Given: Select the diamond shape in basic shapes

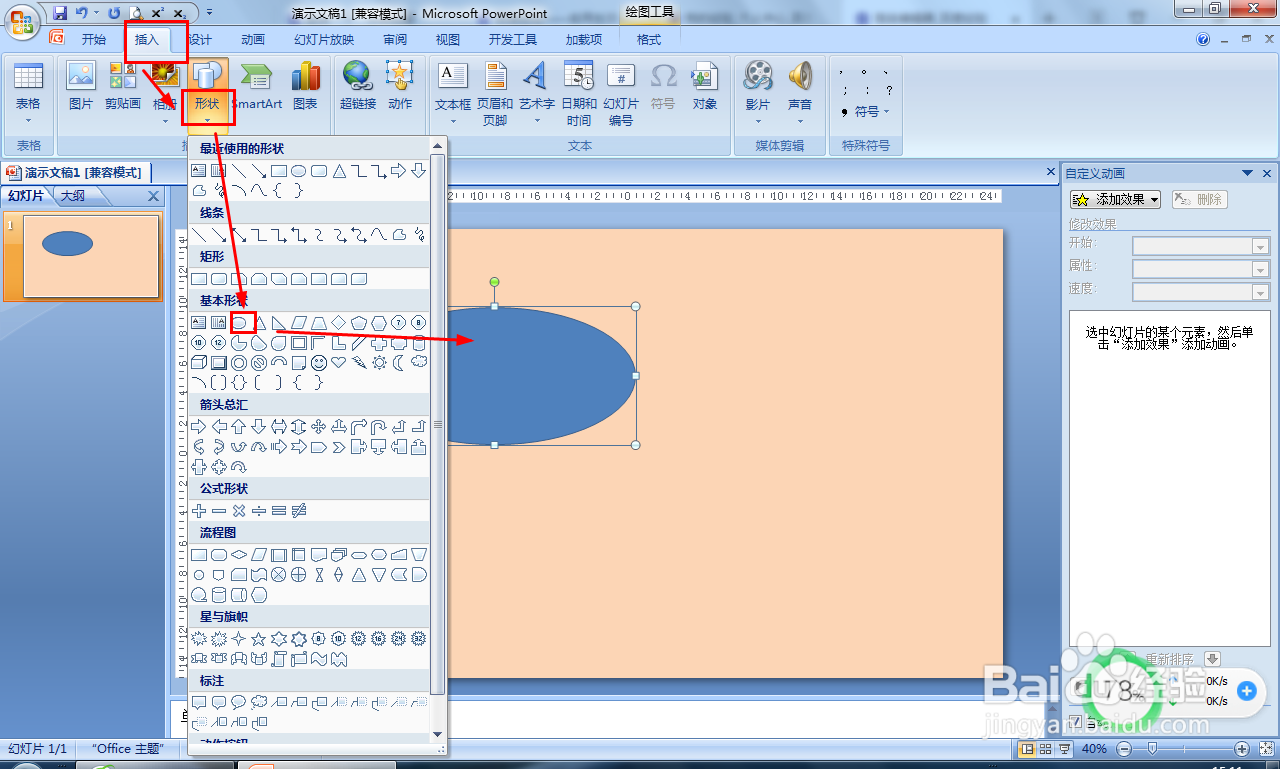Looking at the screenshot, I should [339, 322].
